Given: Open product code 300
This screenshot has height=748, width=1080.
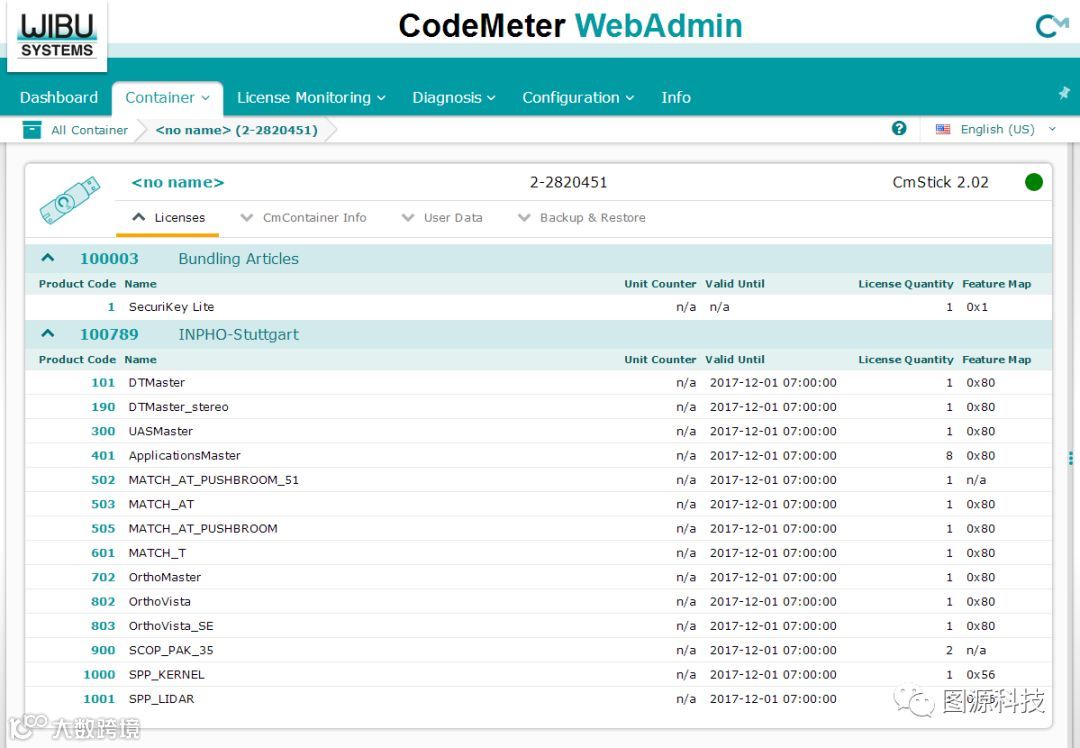Looking at the screenshot, I should click(x=103, y=431).
